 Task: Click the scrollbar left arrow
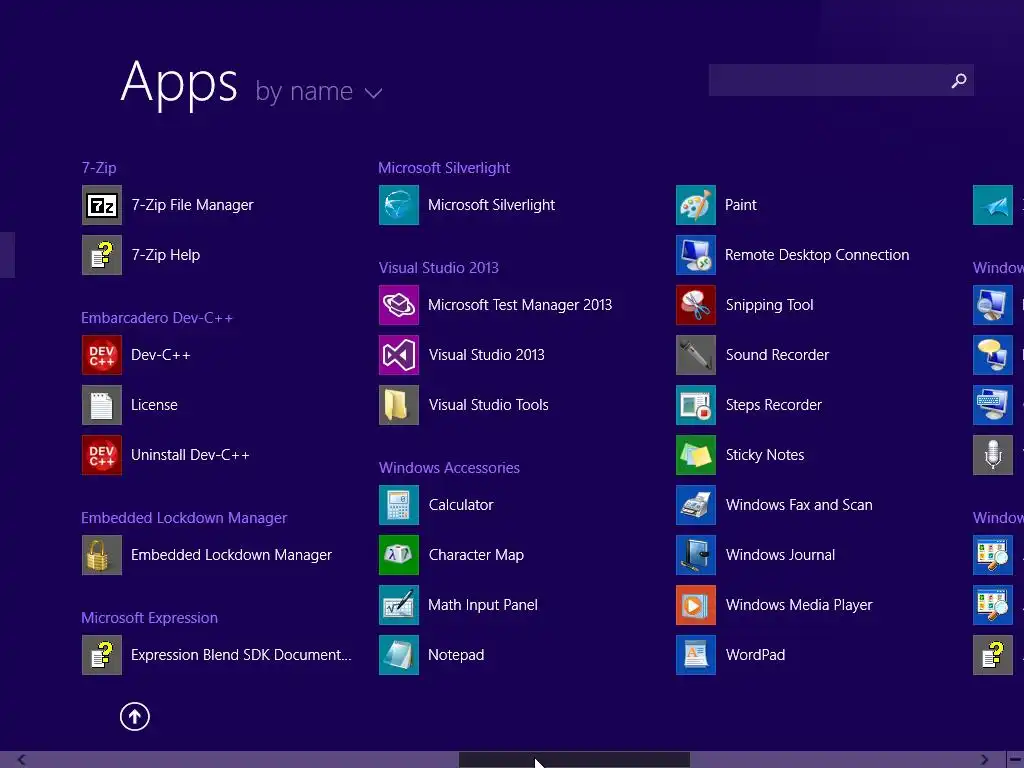click(21, 760)
